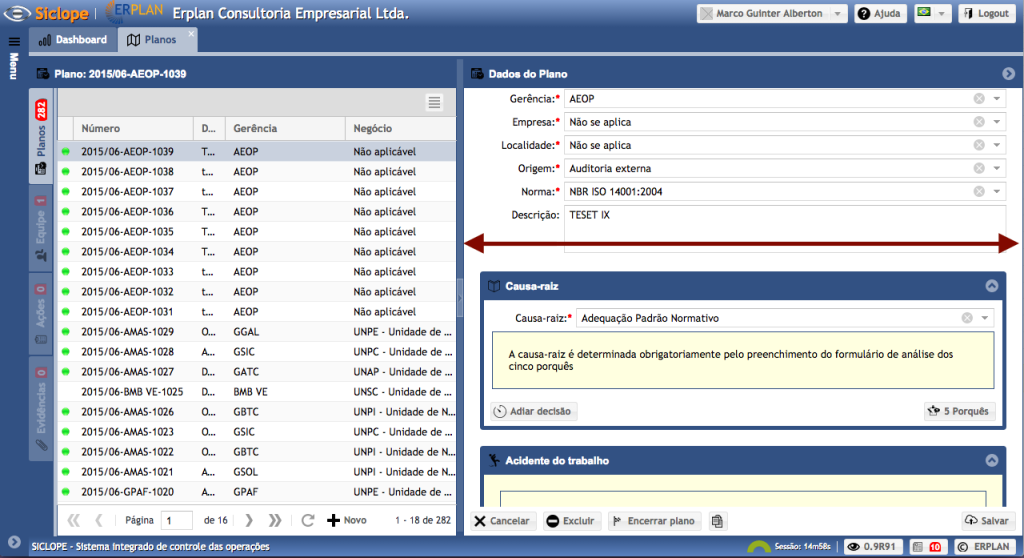The image size is (1024, 558).
Task: Switch to the Dashboard tab
Action: (x=72, y=40)
